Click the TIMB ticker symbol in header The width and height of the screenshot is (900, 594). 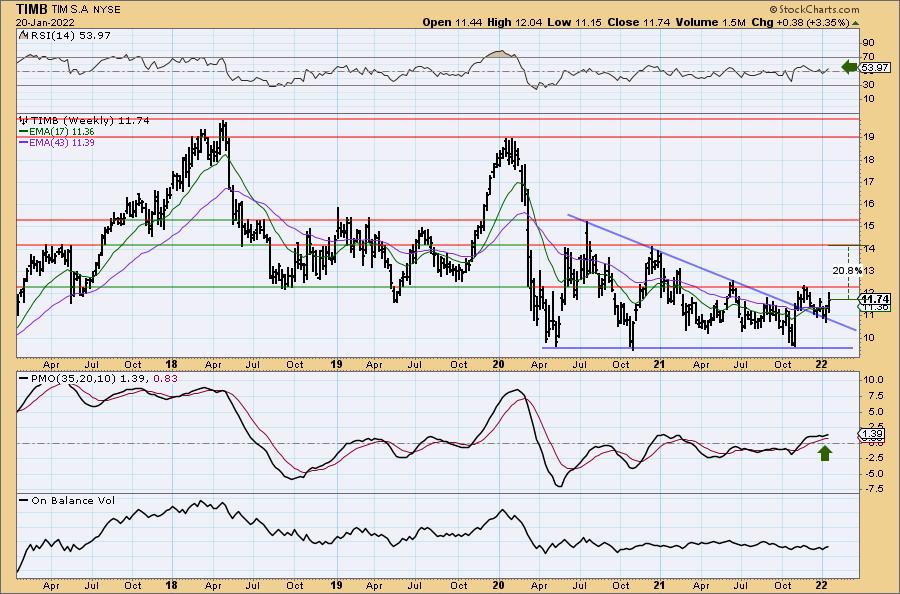pyautogui.click(x=32, y=9)
